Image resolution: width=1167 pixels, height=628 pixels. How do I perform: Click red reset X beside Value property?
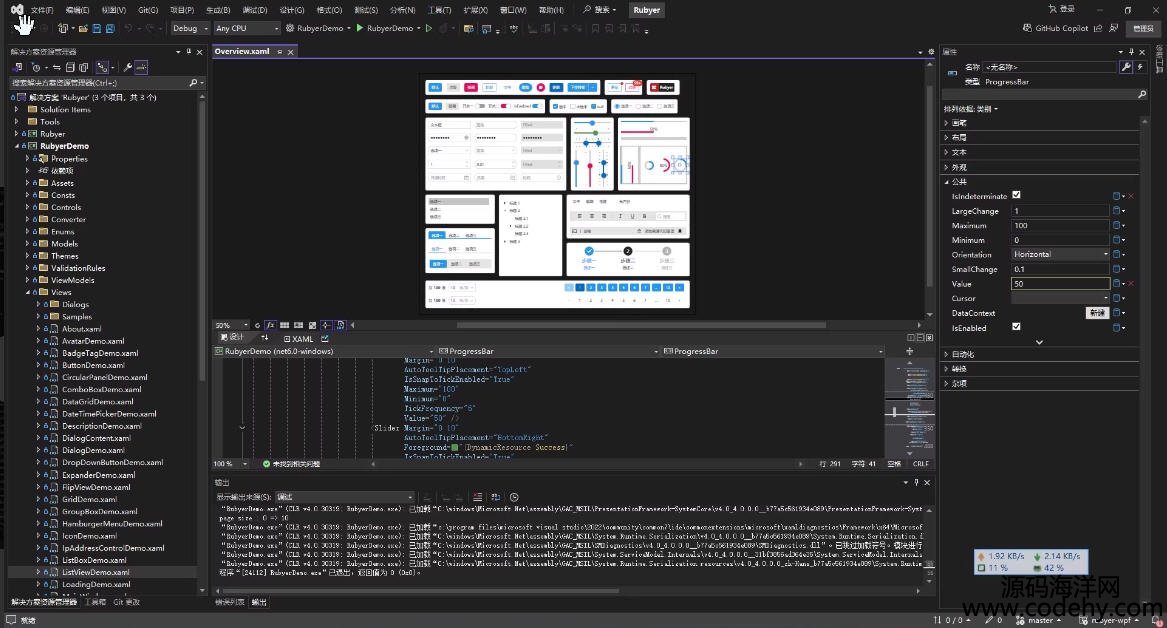[x=1131, y=283]
